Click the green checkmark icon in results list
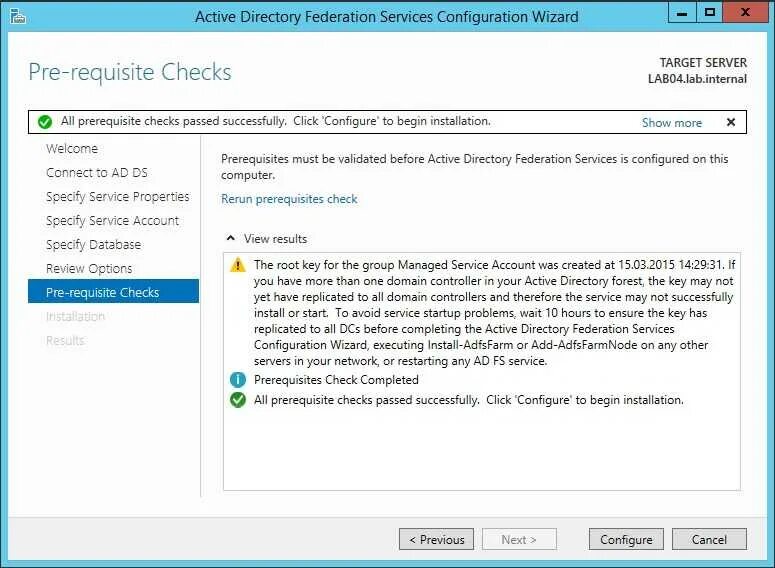Screen dimensions: 775x568 [x=237, y=400]
